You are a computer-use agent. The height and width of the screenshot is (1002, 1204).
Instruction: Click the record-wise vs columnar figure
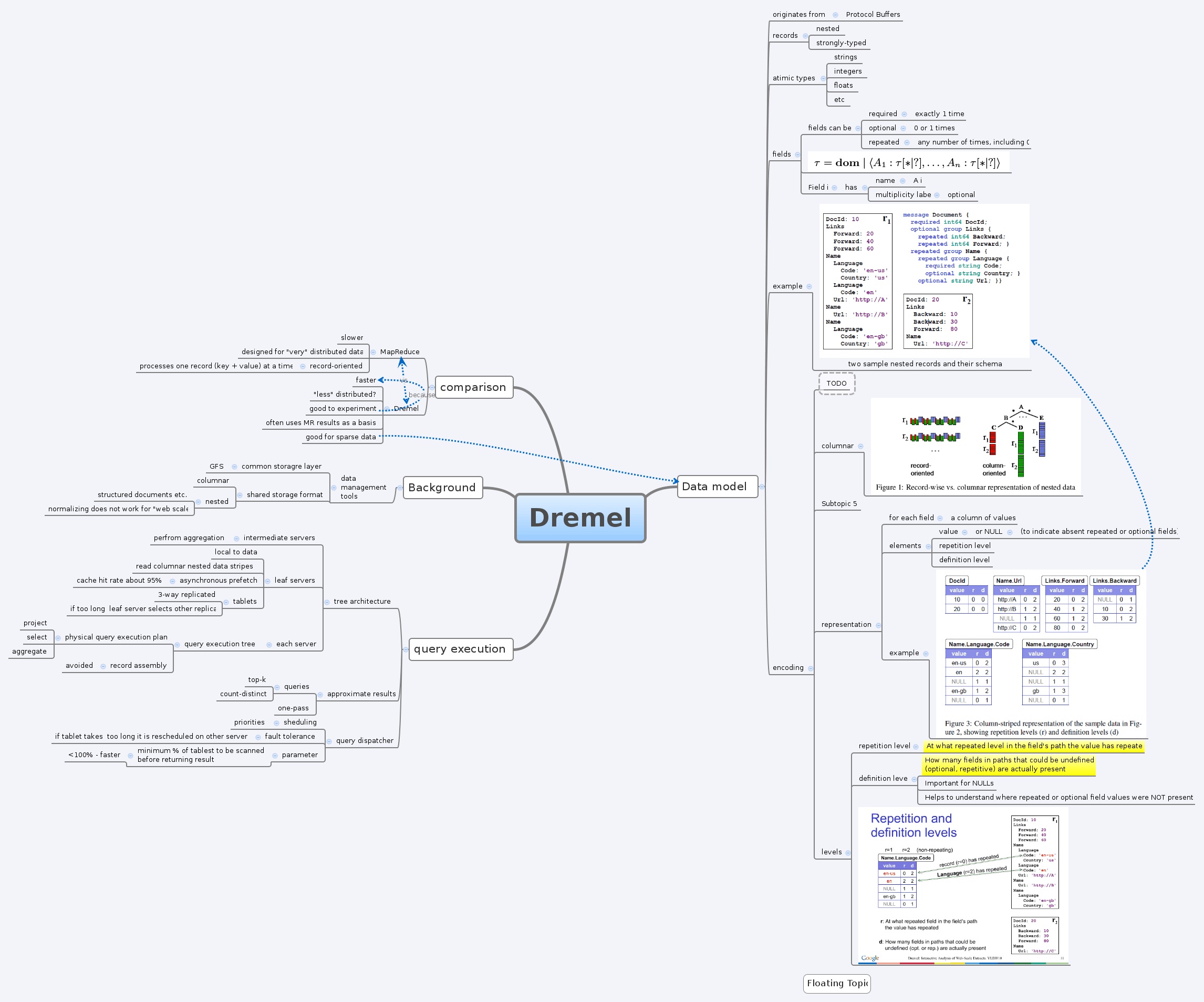tap(975, 446)
